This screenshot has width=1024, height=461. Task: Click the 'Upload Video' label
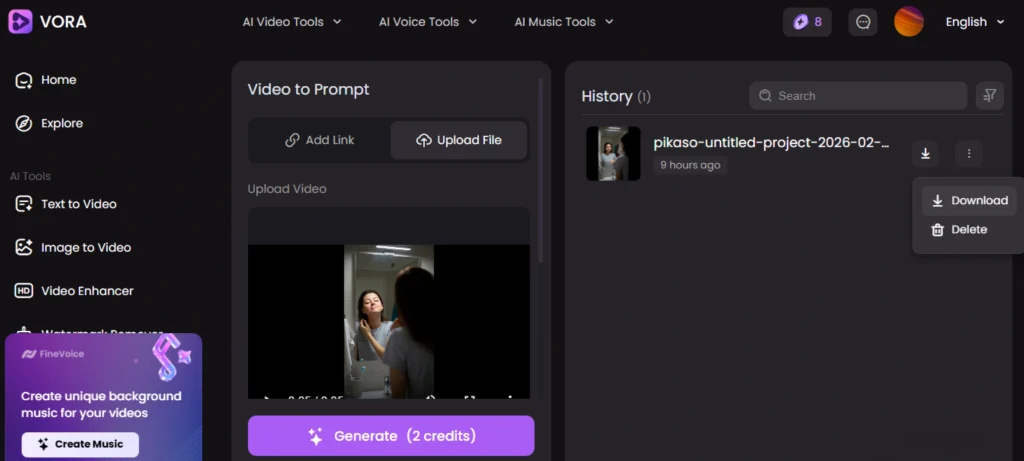(287, 189)
